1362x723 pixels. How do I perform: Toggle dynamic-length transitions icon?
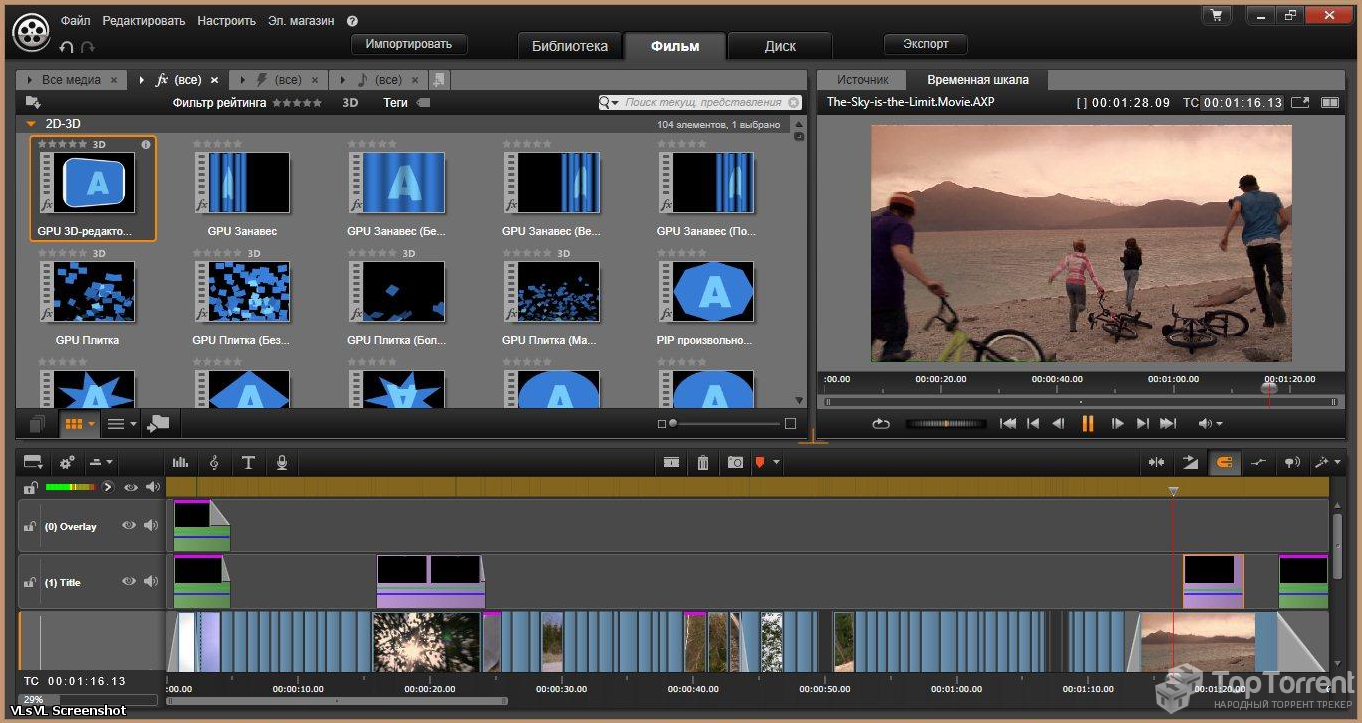click(x=1190, y=462)
